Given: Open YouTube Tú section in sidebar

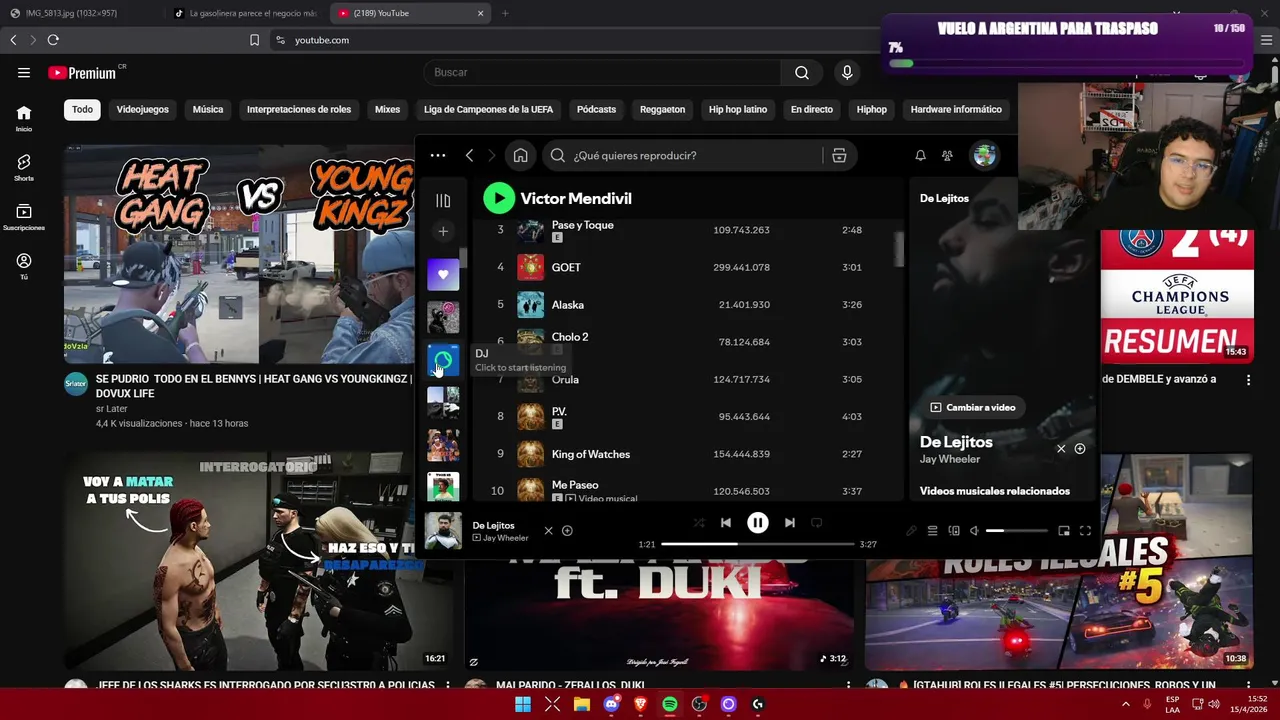Looking at the screenshot, I should click(x=24, y=266).
